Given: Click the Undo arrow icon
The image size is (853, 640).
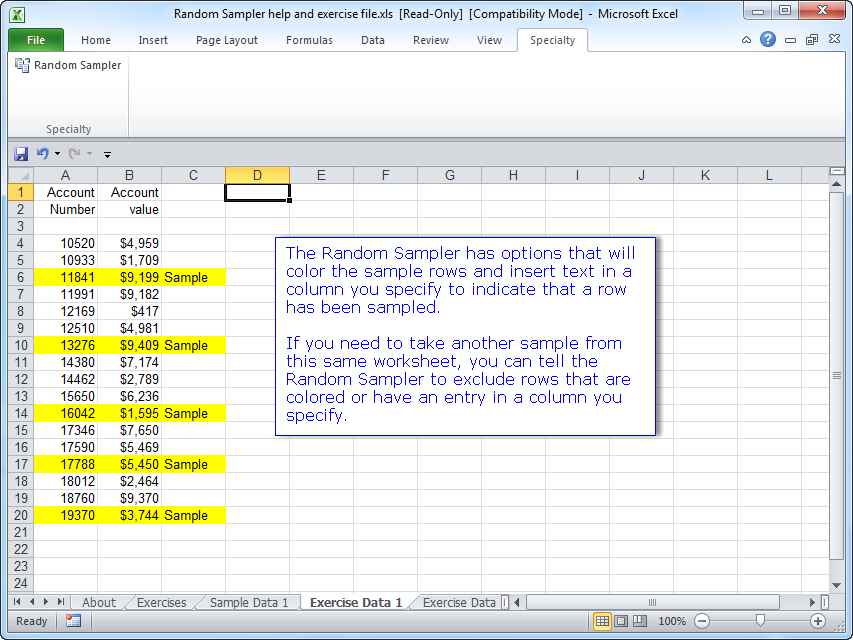Looking at the screenshot, I should [x=42, y=154].
